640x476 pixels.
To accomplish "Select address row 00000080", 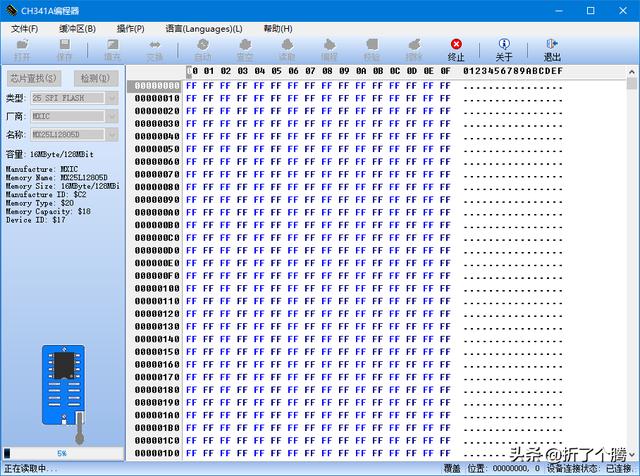I will point(157,187).
